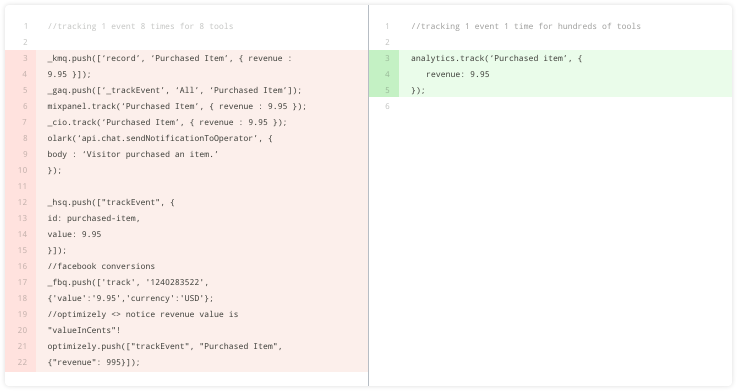The width and height of the screenshot is (737, 391).
Task: Click the 'optimizely.push(["trackEvent"' line
Action: [x=165, y=346]
